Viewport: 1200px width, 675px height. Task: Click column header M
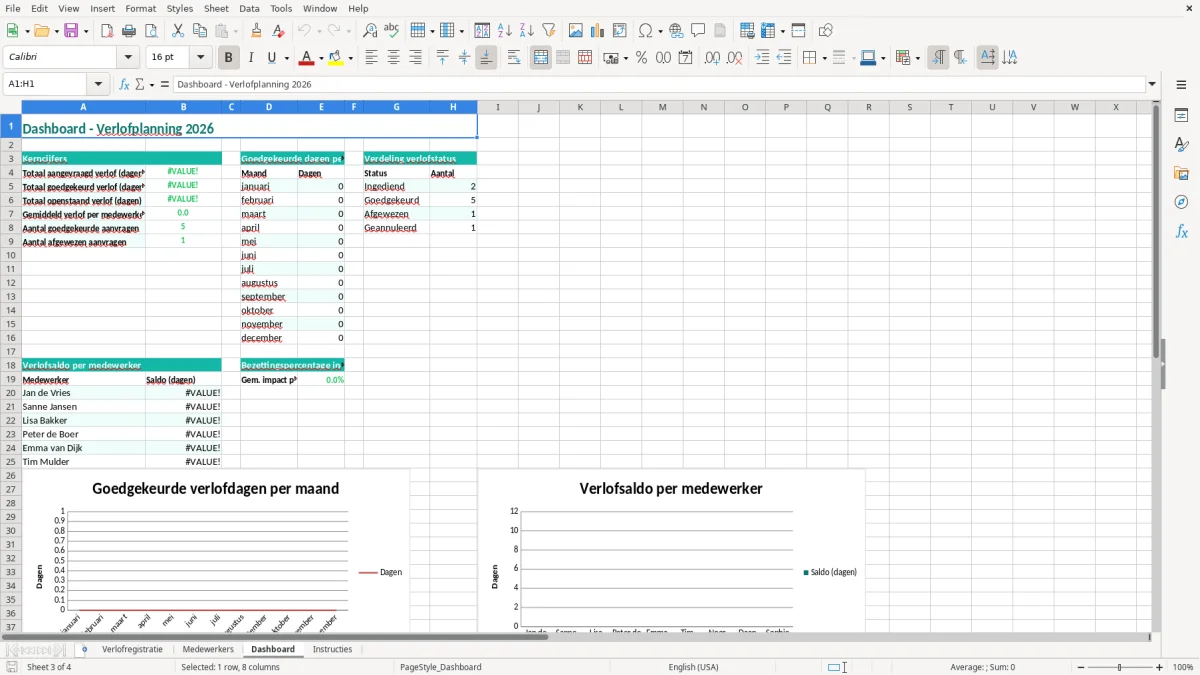coord(662,107)
